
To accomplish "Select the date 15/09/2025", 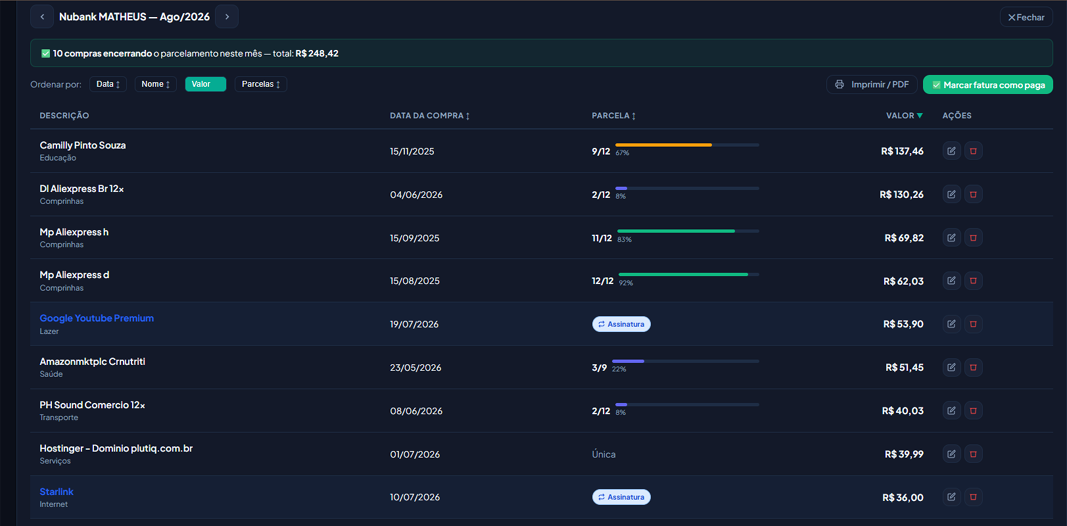I will [x=414, y=238].
